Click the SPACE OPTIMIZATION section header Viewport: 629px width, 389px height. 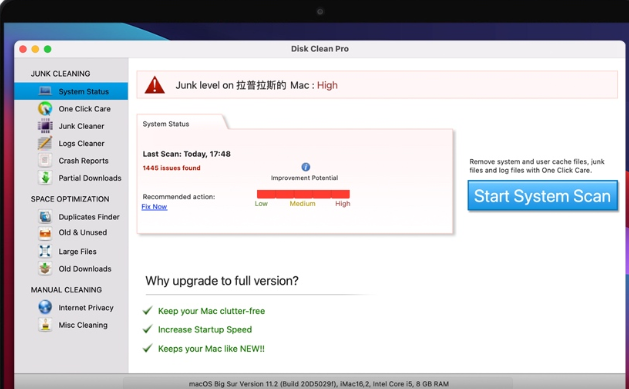(70, 199)
